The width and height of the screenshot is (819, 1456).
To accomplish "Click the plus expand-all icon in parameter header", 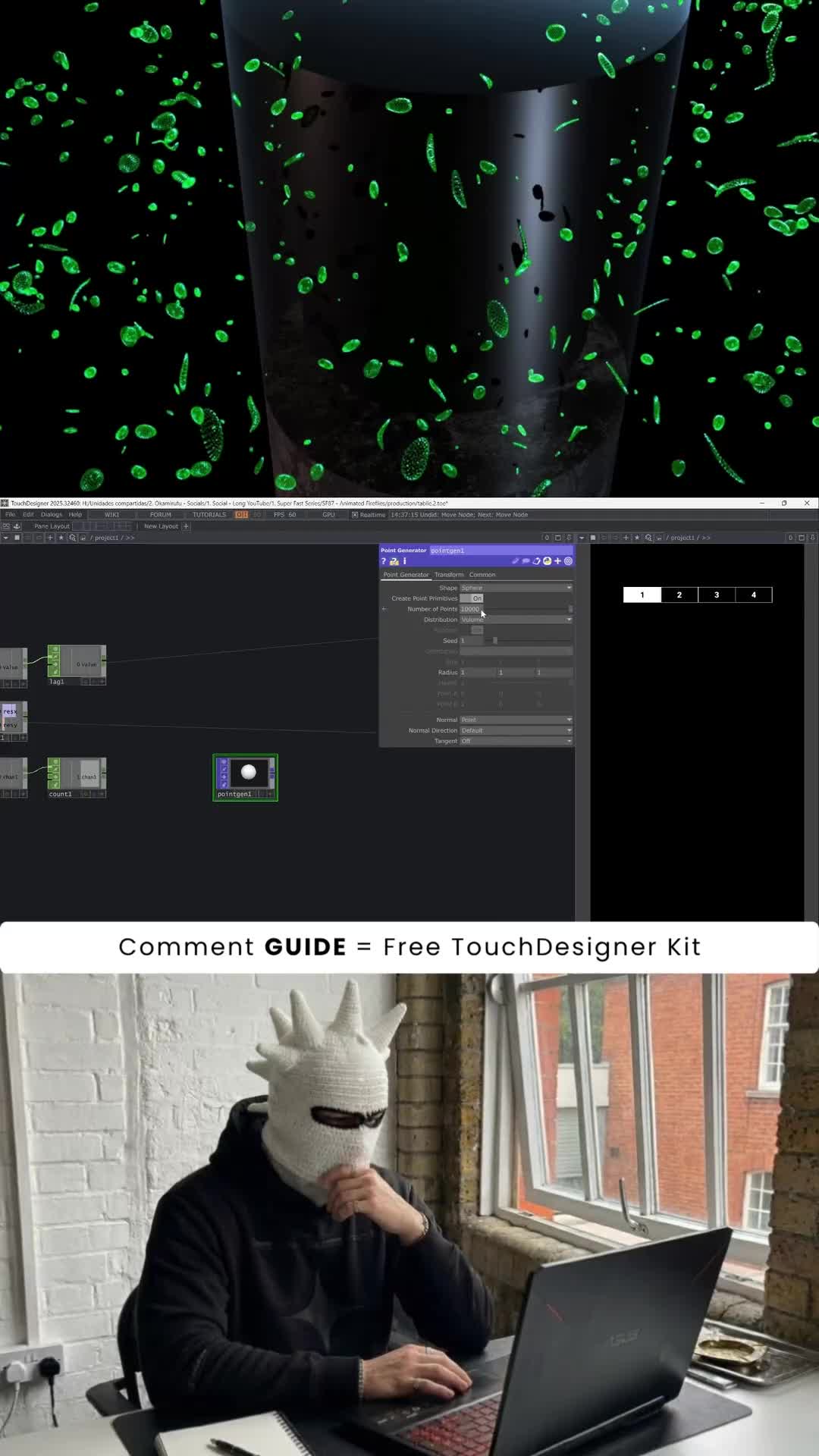I will pyautogui.click(x=557, y=561).
